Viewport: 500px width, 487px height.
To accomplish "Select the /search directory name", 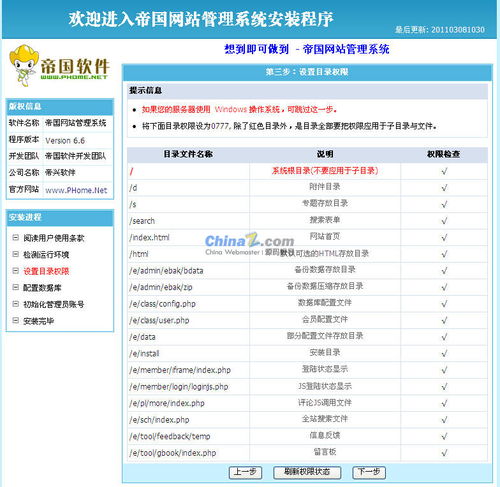I will click(142, 221).
